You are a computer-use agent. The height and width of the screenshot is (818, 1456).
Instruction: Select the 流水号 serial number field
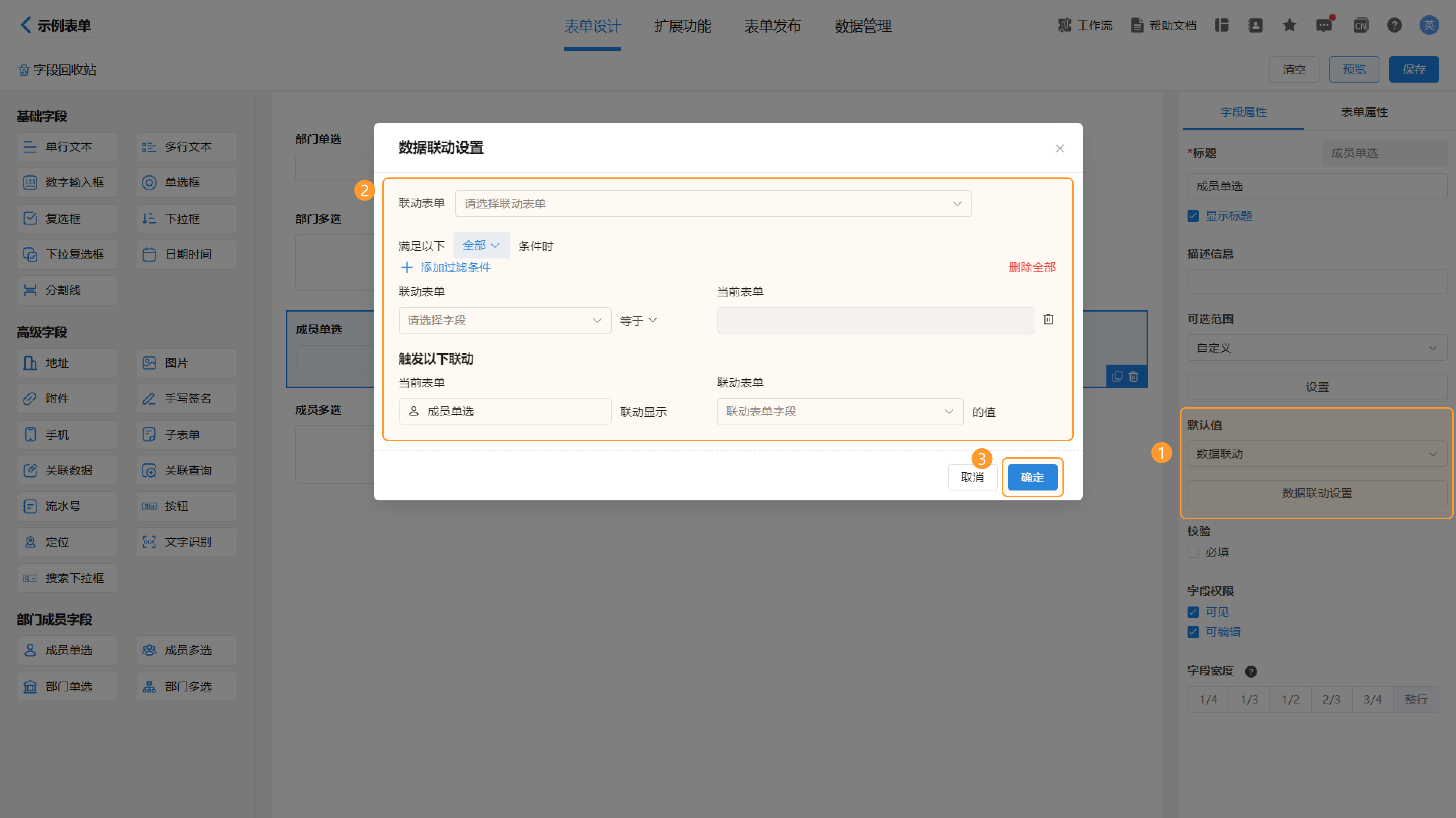(67, 506)
